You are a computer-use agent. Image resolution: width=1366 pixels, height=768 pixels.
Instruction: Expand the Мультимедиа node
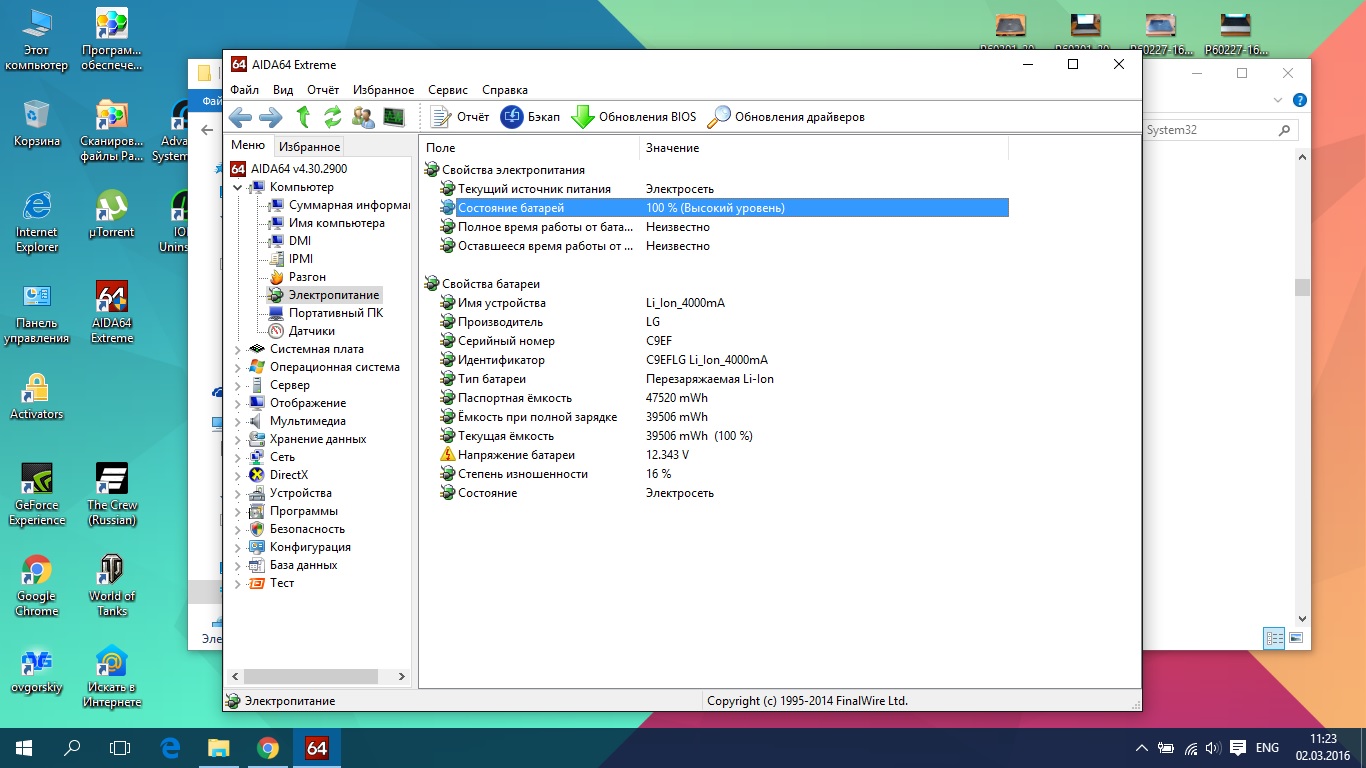238,421
